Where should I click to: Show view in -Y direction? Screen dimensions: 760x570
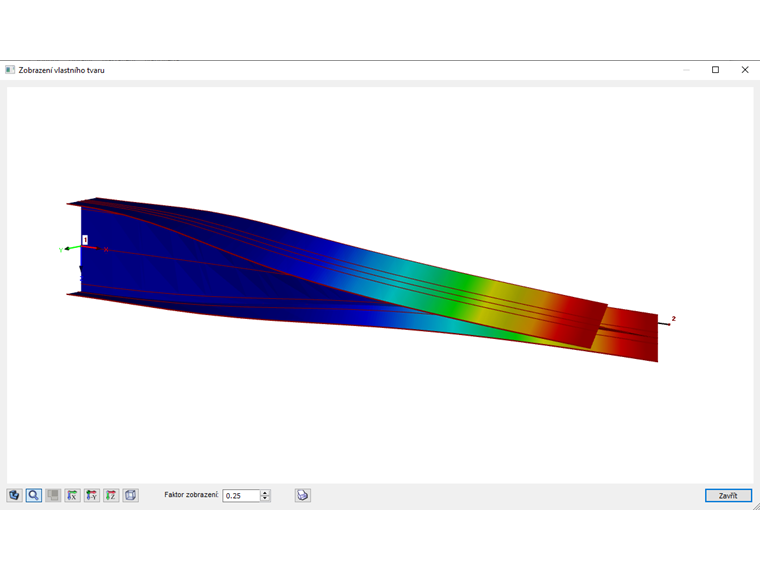(92, 495)
